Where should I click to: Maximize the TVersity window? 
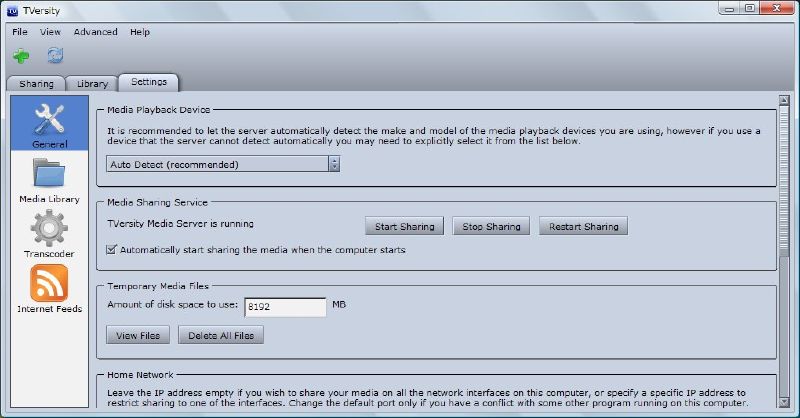[x=749, y=8]
